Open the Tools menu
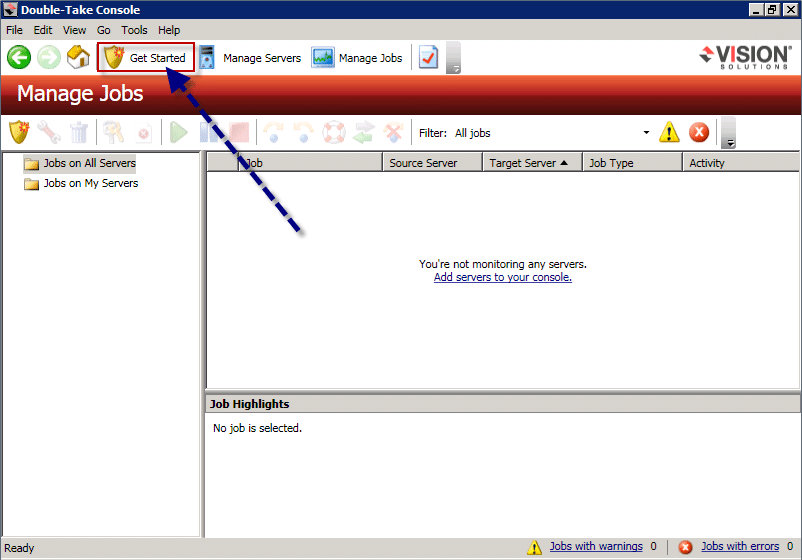 tap(134, 30)
